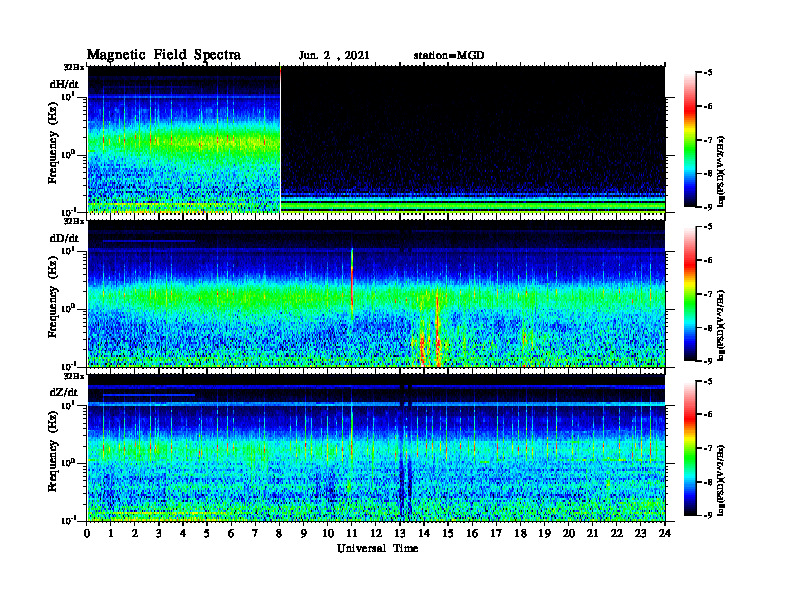Viewport: 792px width, 612px height.
Task: Click the "11" hour tick label
Action: click(x=352, y=534)
